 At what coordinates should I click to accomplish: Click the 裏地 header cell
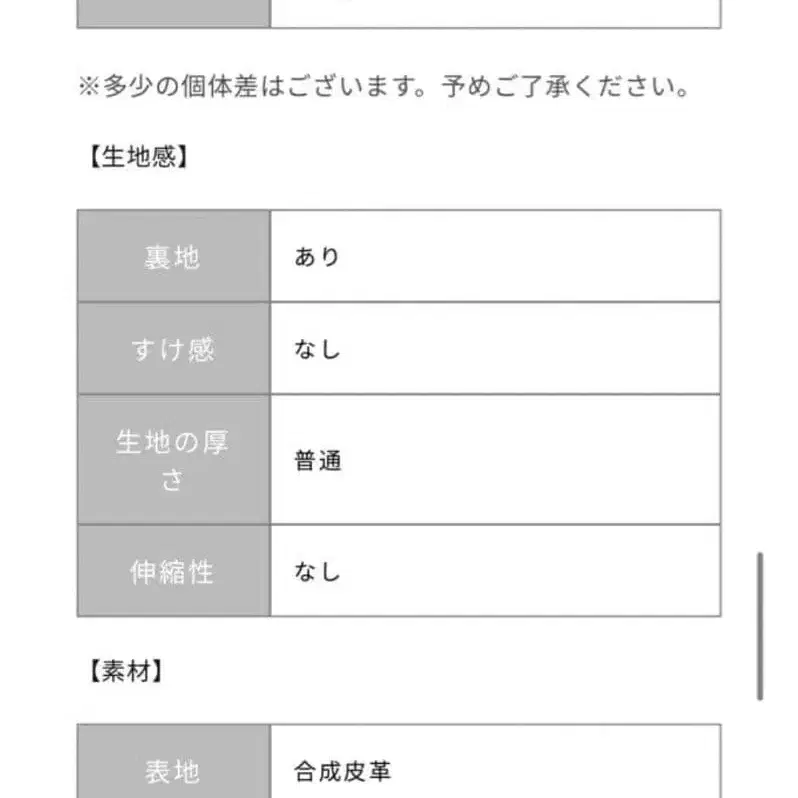173,257
